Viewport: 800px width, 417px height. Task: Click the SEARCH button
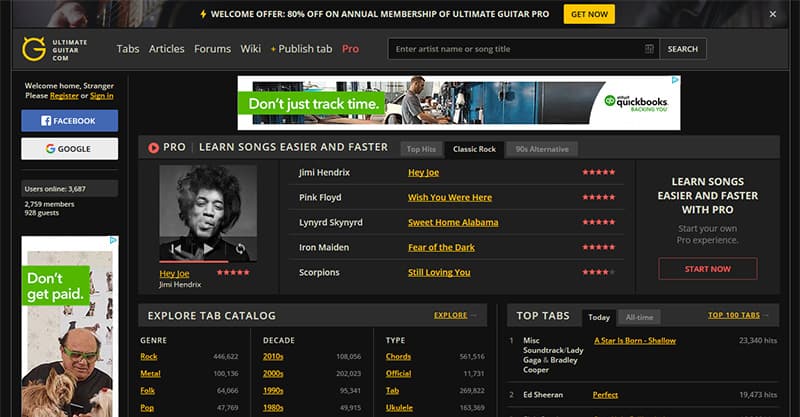point(683,49)
